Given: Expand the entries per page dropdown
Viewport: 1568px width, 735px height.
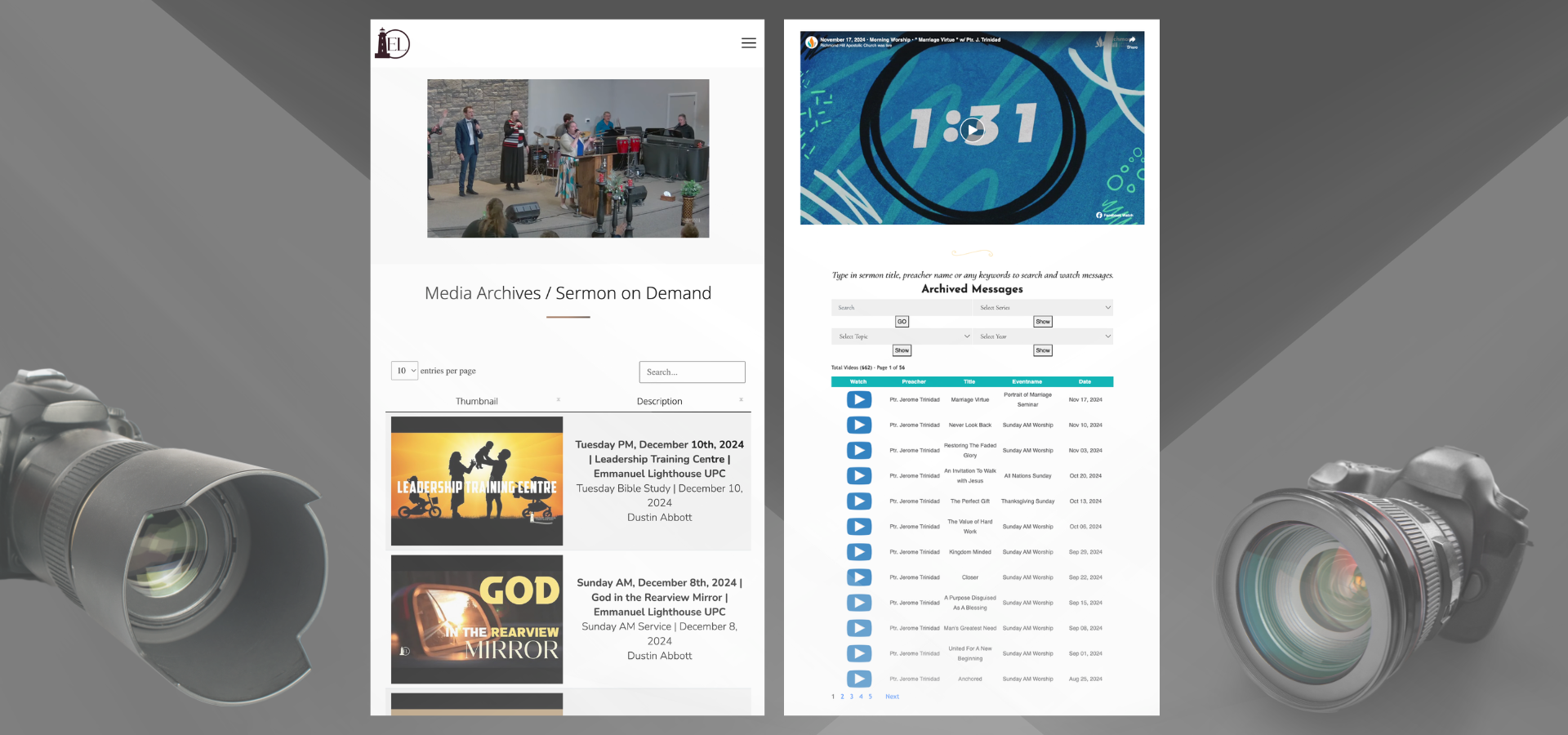Looking at the screenshot, I should point(404,371).
